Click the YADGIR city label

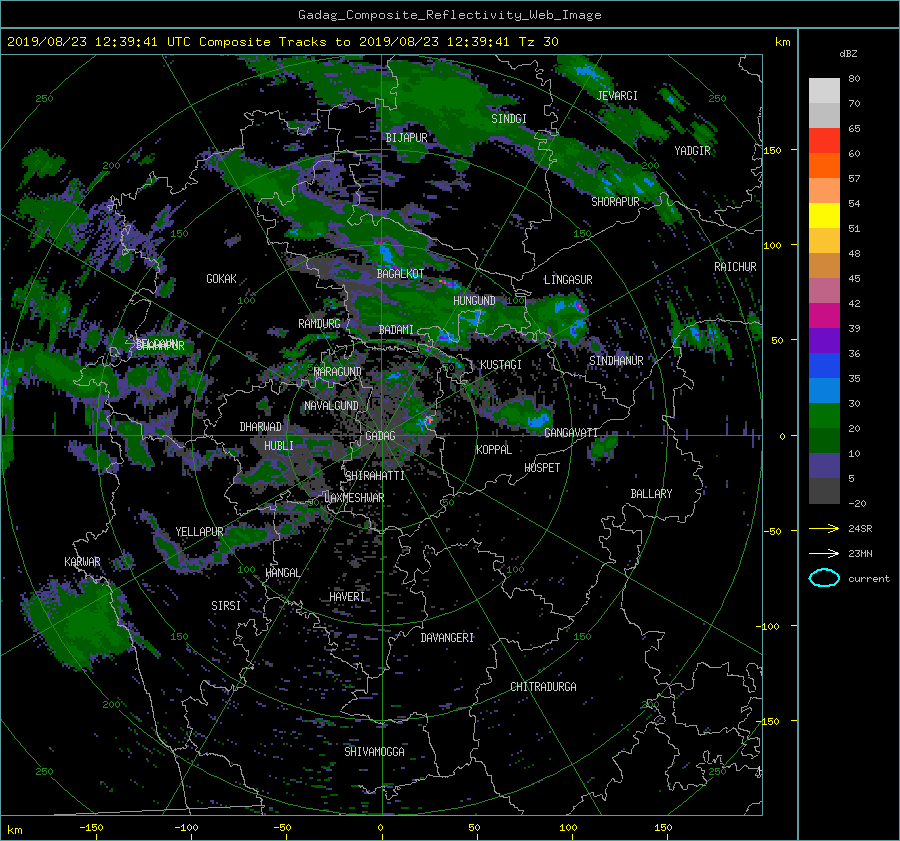pyautogui.click(x=692, y=151)
